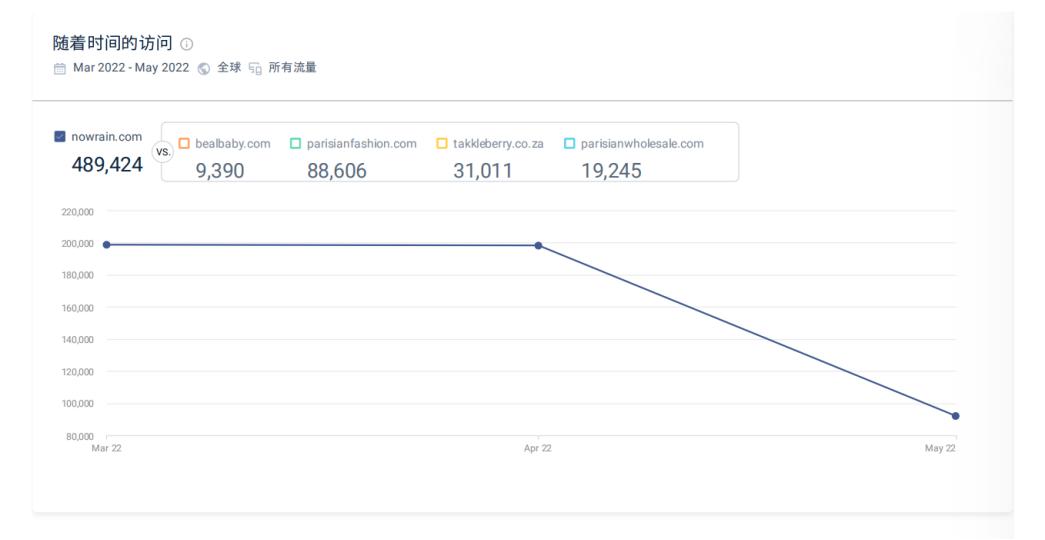Click the Mar 22 x-axis label
Viewport: 1045px width, 540px height.
[107, 448]
